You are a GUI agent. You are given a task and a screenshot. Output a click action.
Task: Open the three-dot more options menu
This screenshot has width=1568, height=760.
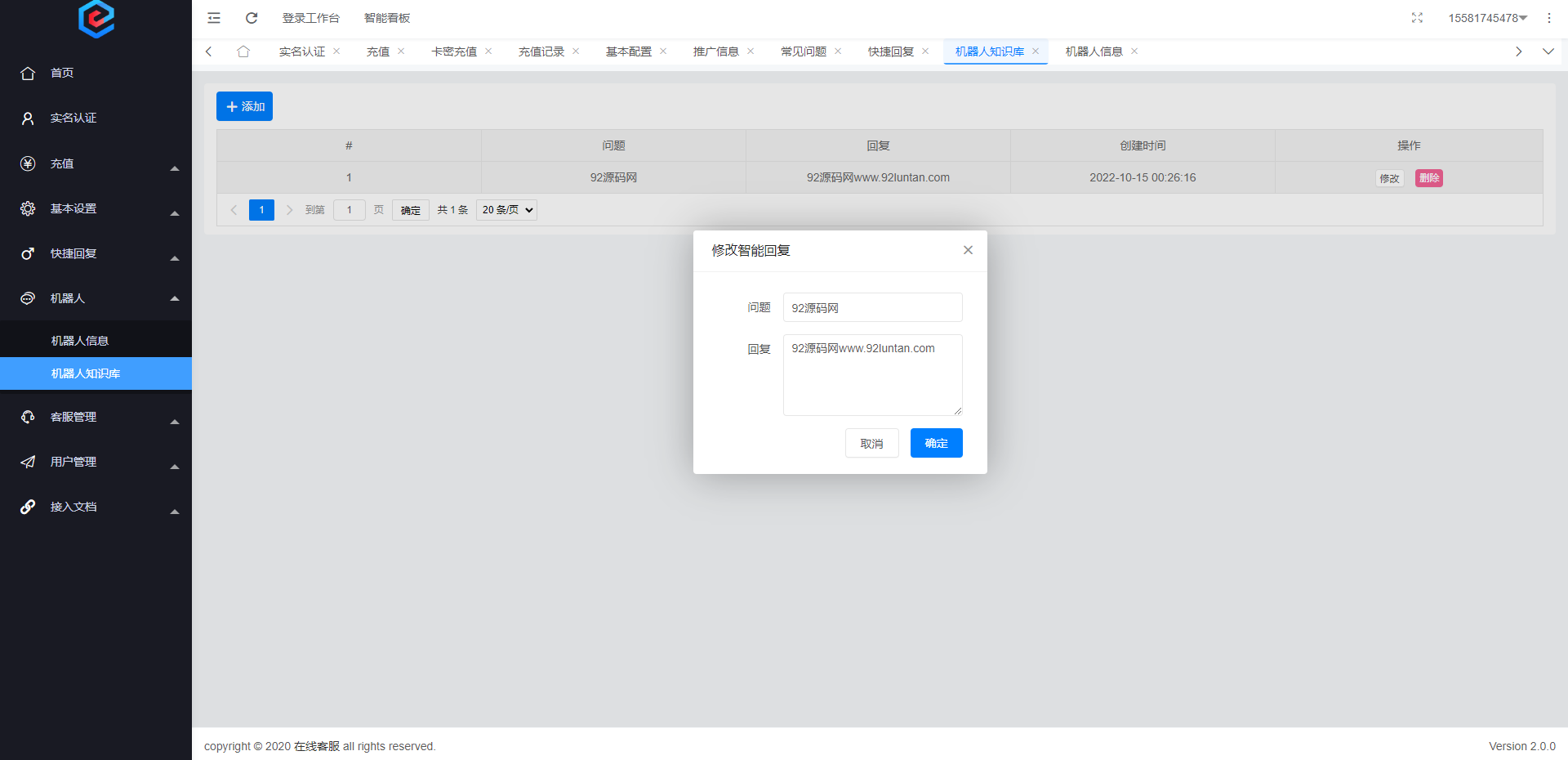click(1548, 18)
